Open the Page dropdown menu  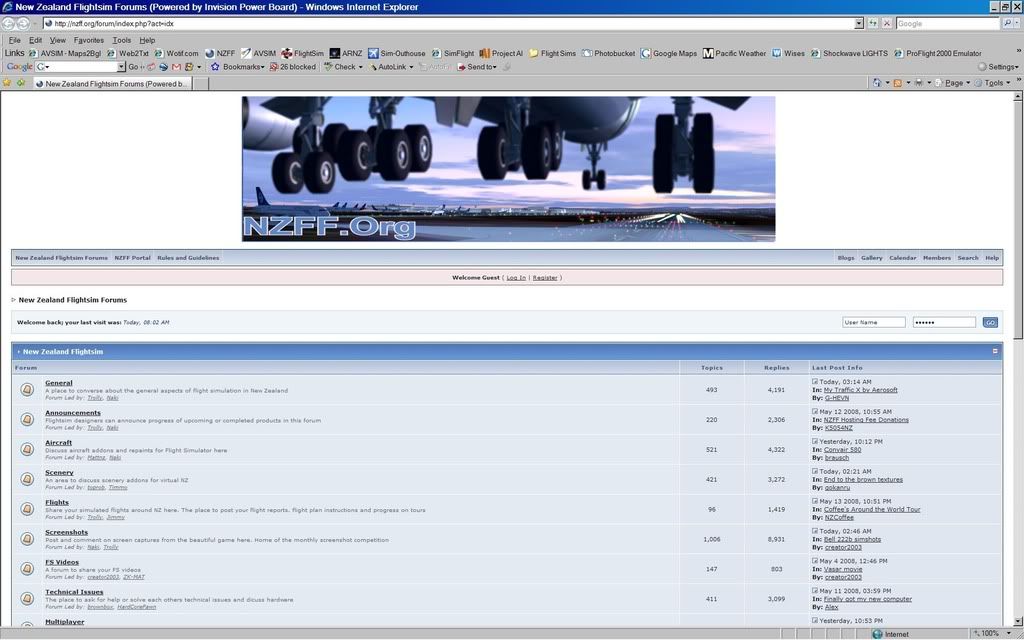pyautogui.click(x=953, y=83)
